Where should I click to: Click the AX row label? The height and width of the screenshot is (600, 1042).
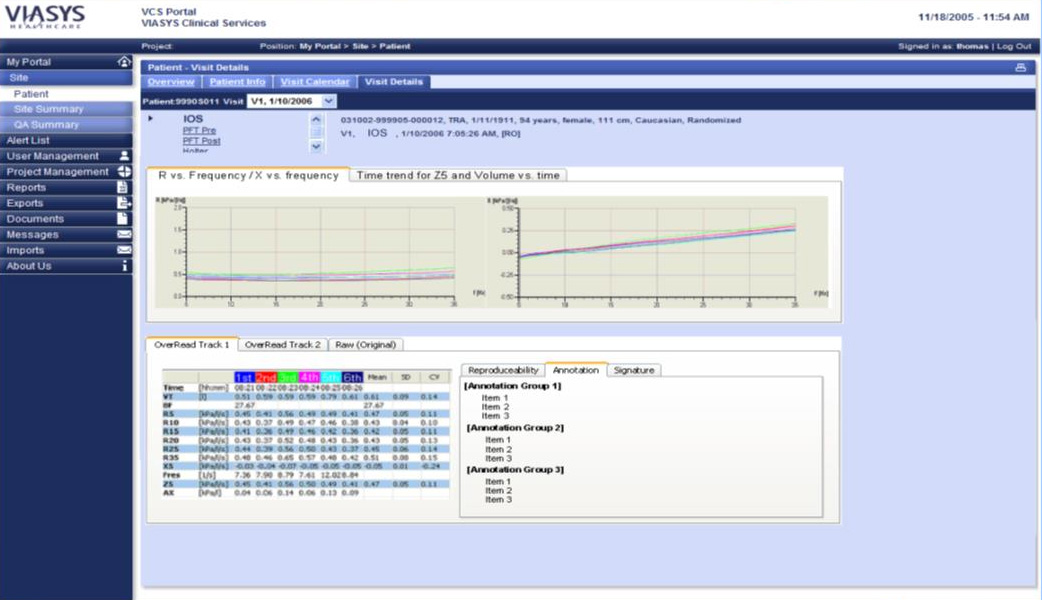tap(169, 492)
